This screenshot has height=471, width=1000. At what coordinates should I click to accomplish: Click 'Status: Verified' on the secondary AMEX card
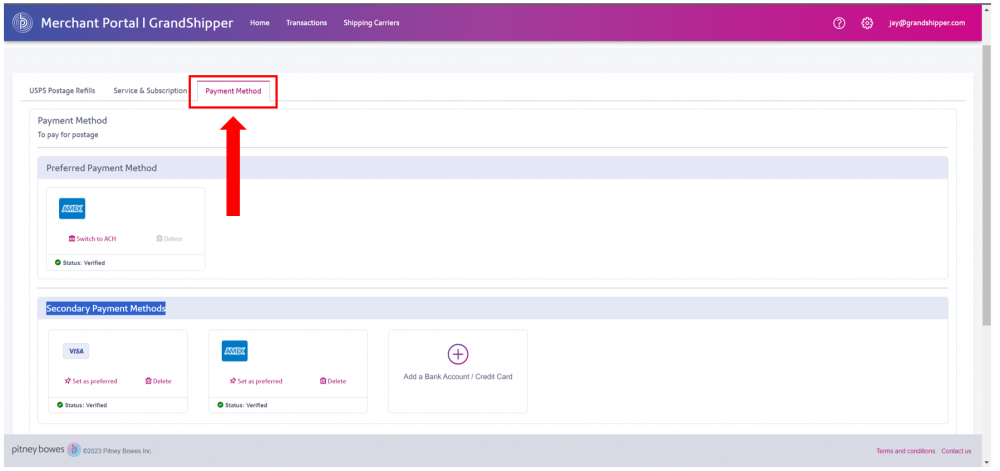point(246,405)
